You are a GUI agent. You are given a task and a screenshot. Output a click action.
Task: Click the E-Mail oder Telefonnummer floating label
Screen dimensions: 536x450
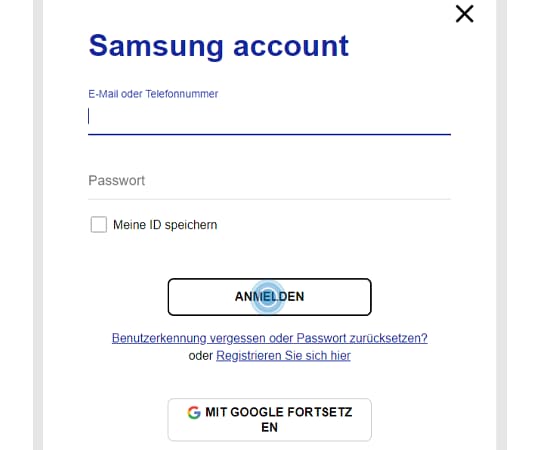point(153,94)
